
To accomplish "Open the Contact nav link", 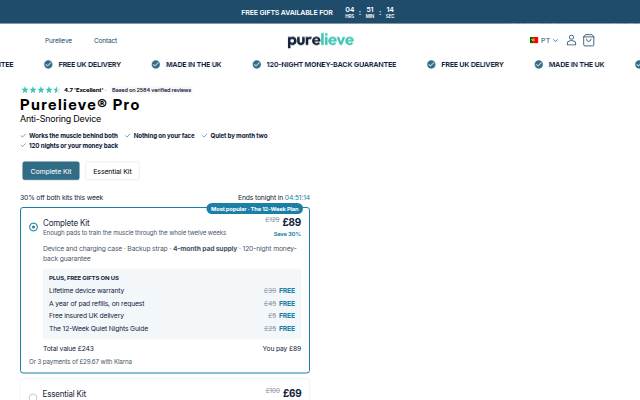I will coord(105,40).
